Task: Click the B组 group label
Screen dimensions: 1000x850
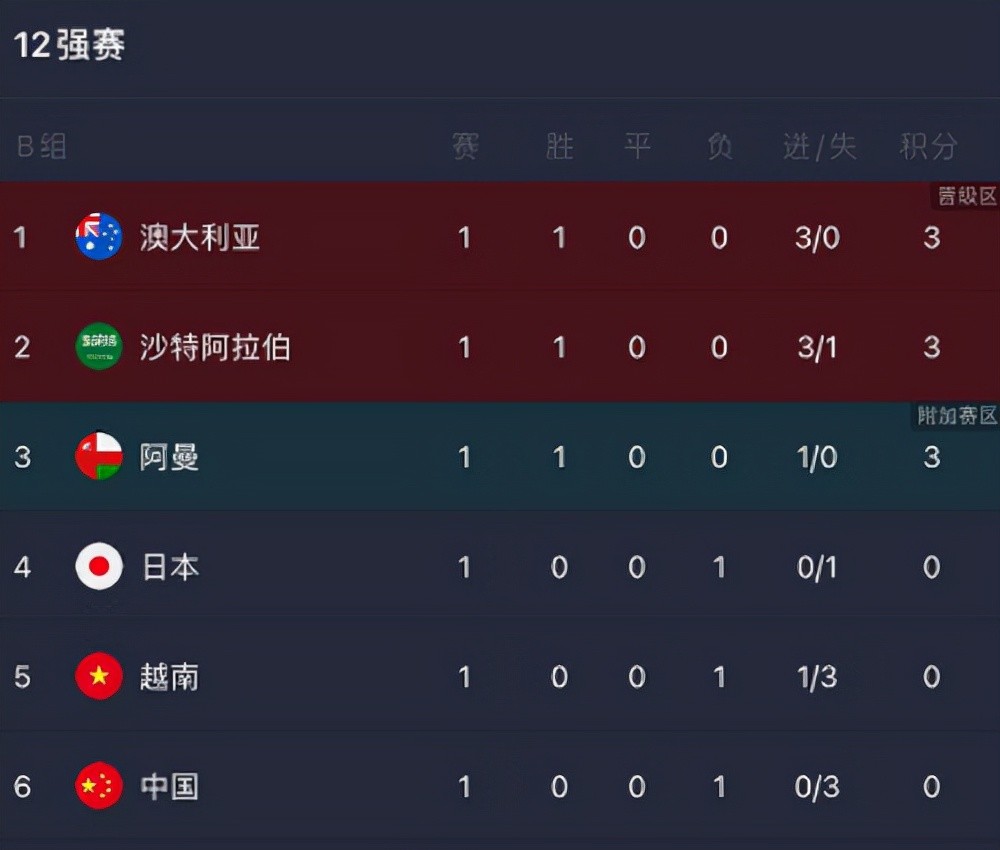Action: click(41, 146)
